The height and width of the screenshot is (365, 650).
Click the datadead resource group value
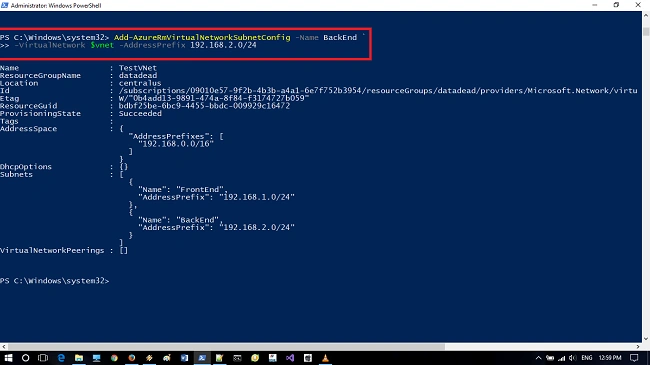(x=138, y=75)
